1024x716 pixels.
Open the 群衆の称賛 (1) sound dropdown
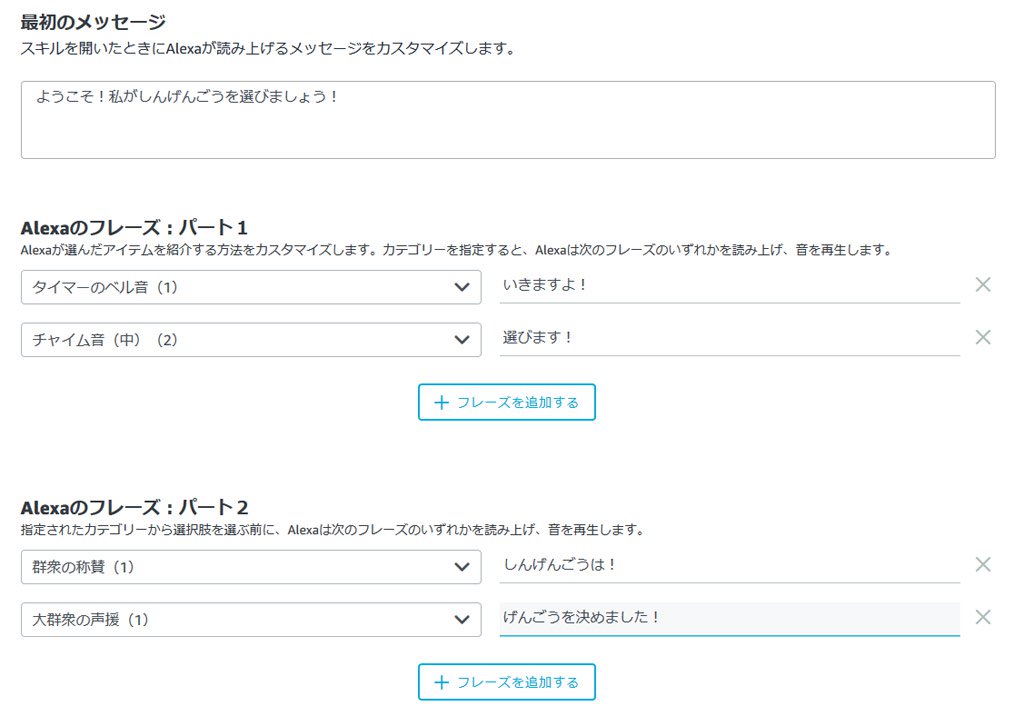point(251,567)
